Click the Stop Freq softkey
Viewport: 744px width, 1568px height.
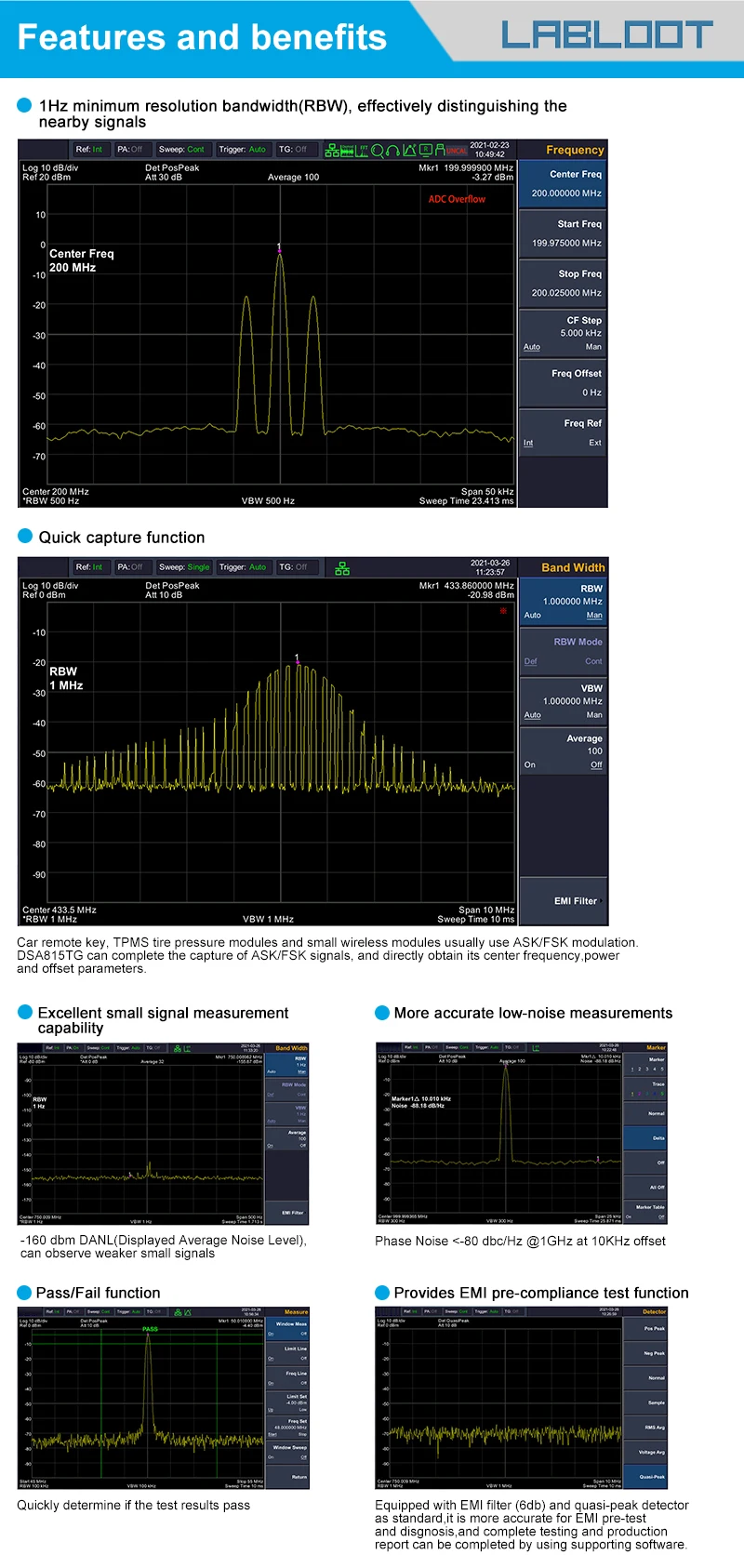pyautogui.click(x=564, y=284)
